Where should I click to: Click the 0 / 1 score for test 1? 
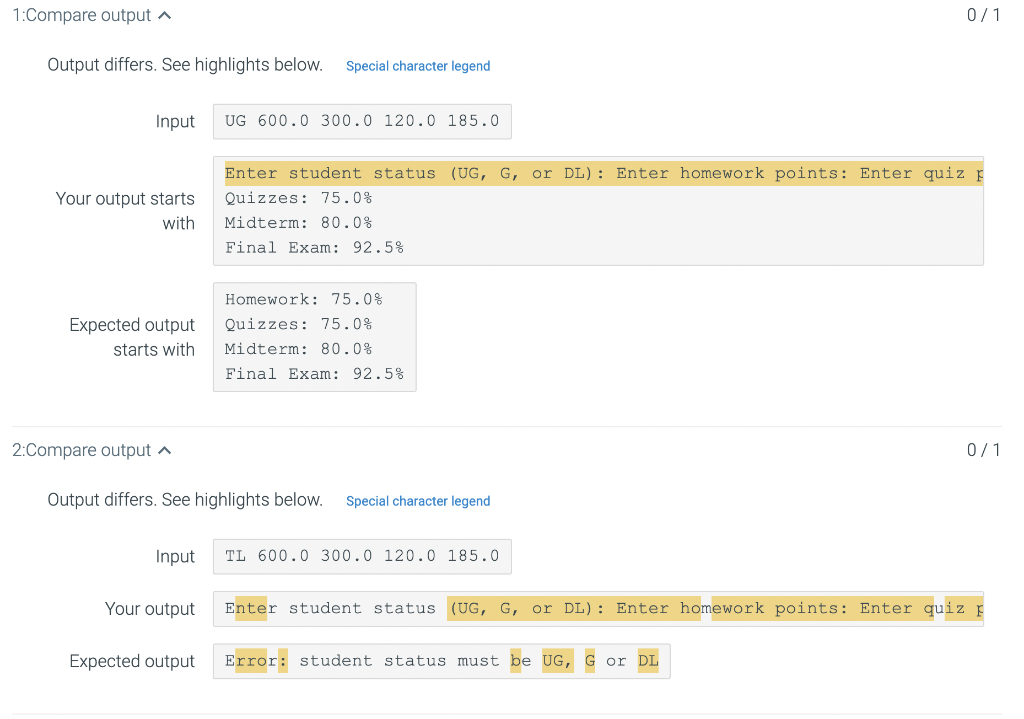(x=983, y=14)
